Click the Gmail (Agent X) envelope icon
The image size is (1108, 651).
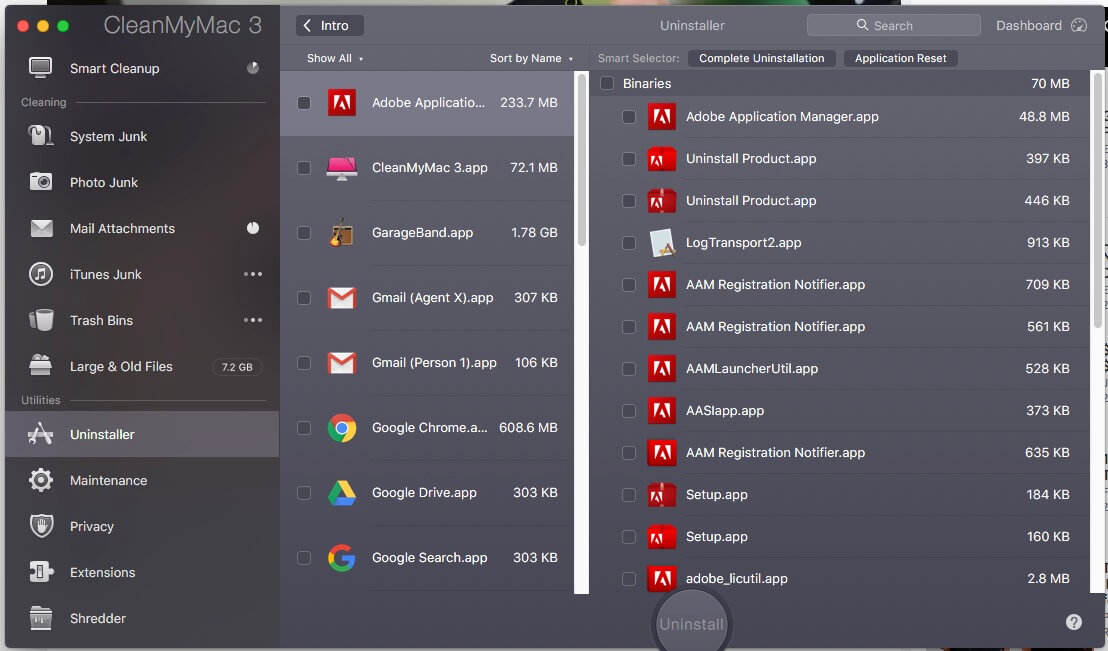pyautogui.click(x=341, y=298)
